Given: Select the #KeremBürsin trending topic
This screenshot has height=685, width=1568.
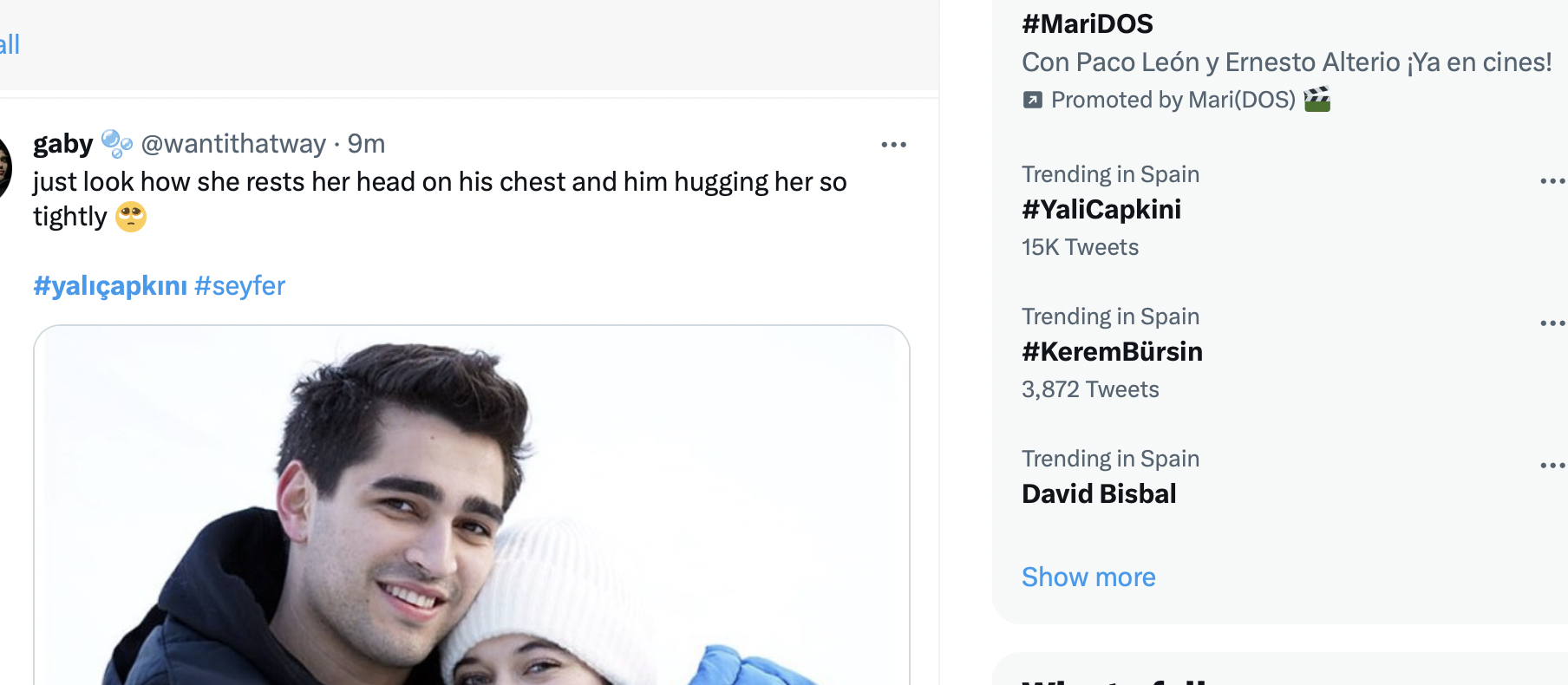Looking at the screenshot, I should (1112, 351).
